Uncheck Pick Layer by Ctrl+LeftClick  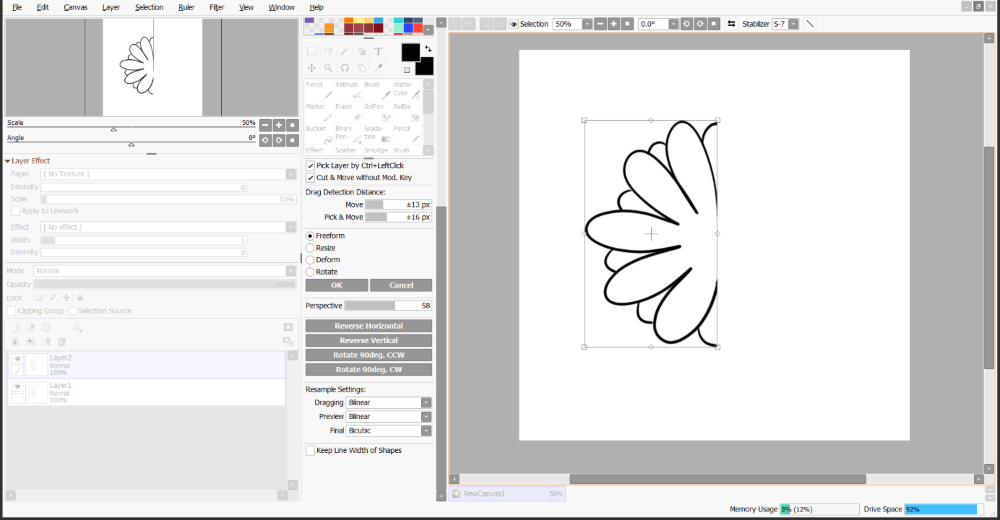pyautogui.click(x=310, y=165)
